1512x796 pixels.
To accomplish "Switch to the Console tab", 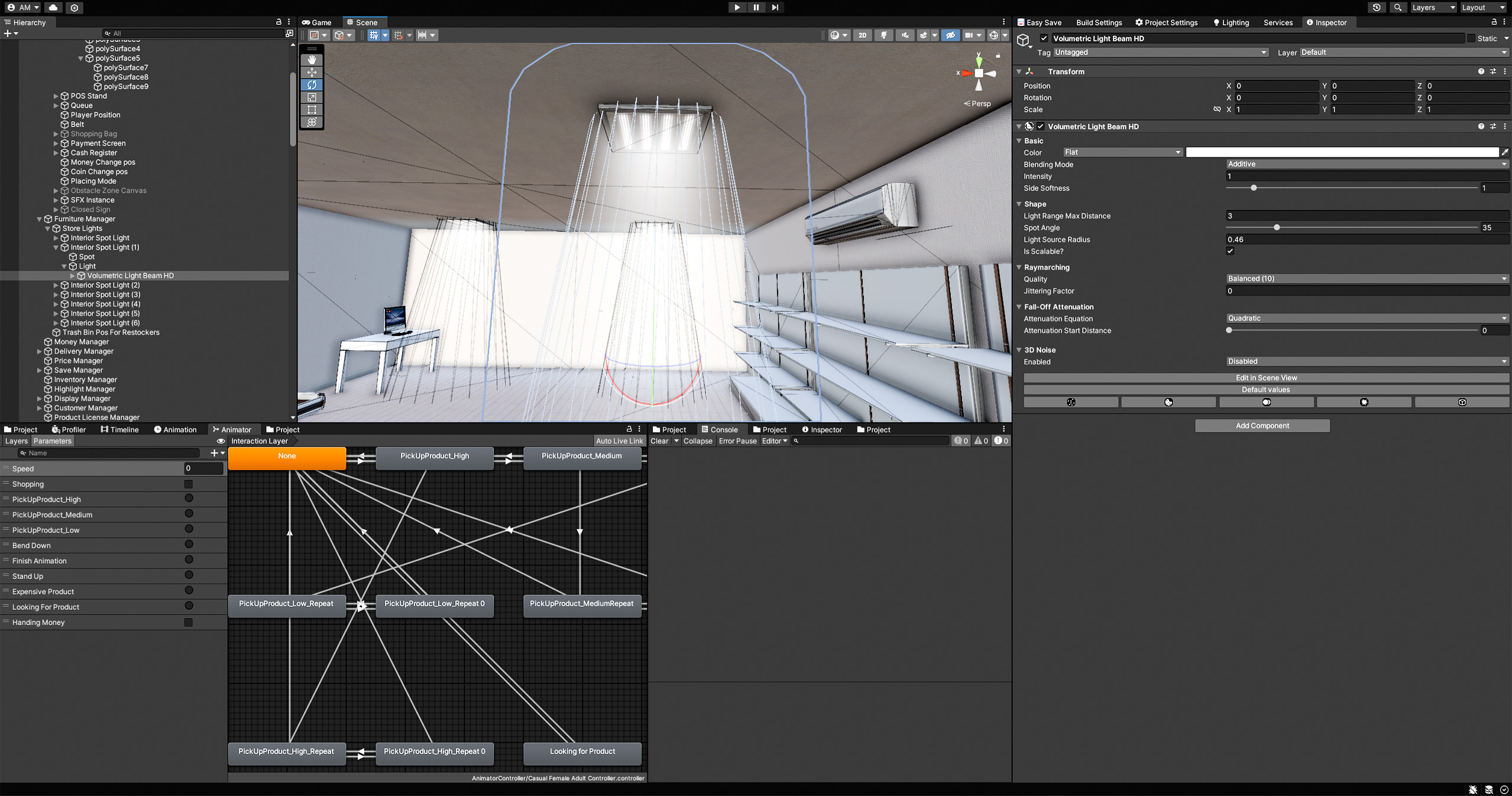I will 719,429.
